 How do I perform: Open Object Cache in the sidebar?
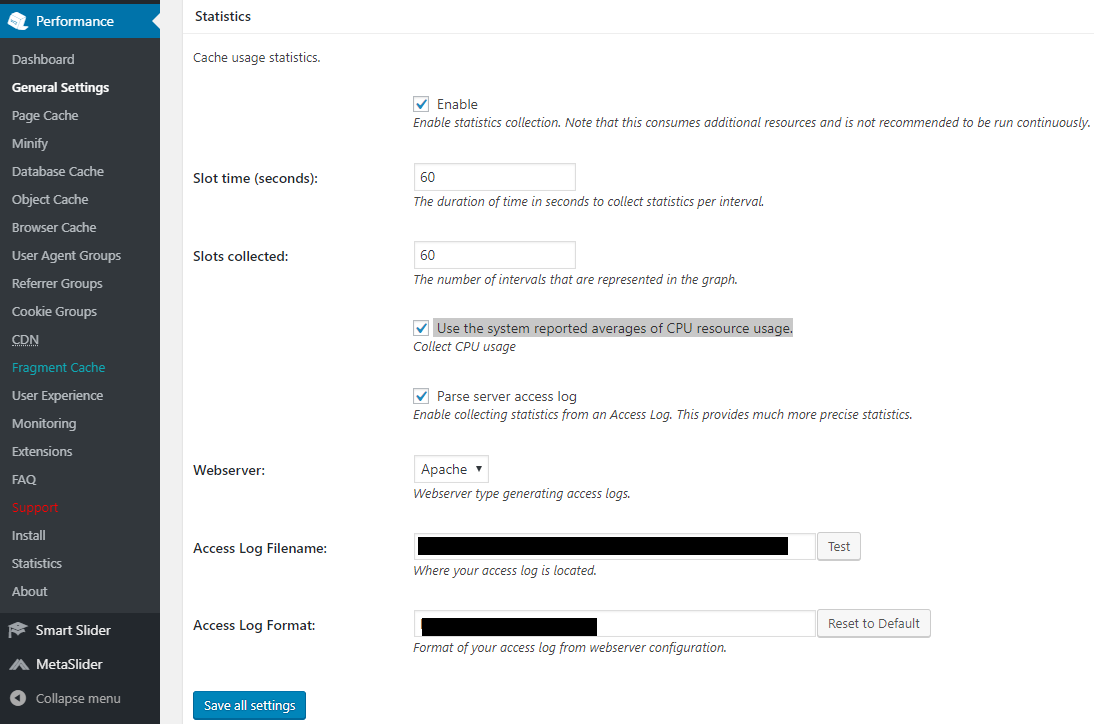point(50,199)
